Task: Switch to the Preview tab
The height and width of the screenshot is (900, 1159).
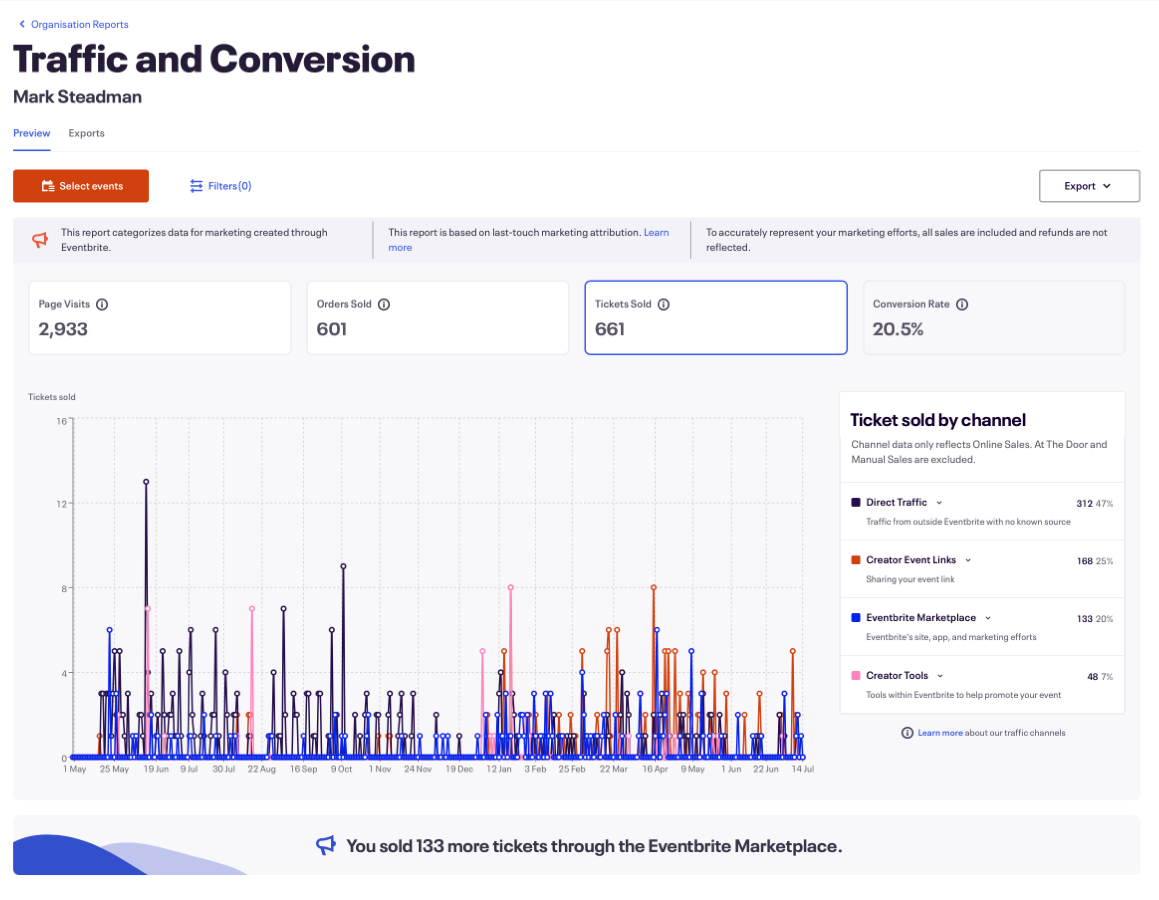Action: click(32, 133)
